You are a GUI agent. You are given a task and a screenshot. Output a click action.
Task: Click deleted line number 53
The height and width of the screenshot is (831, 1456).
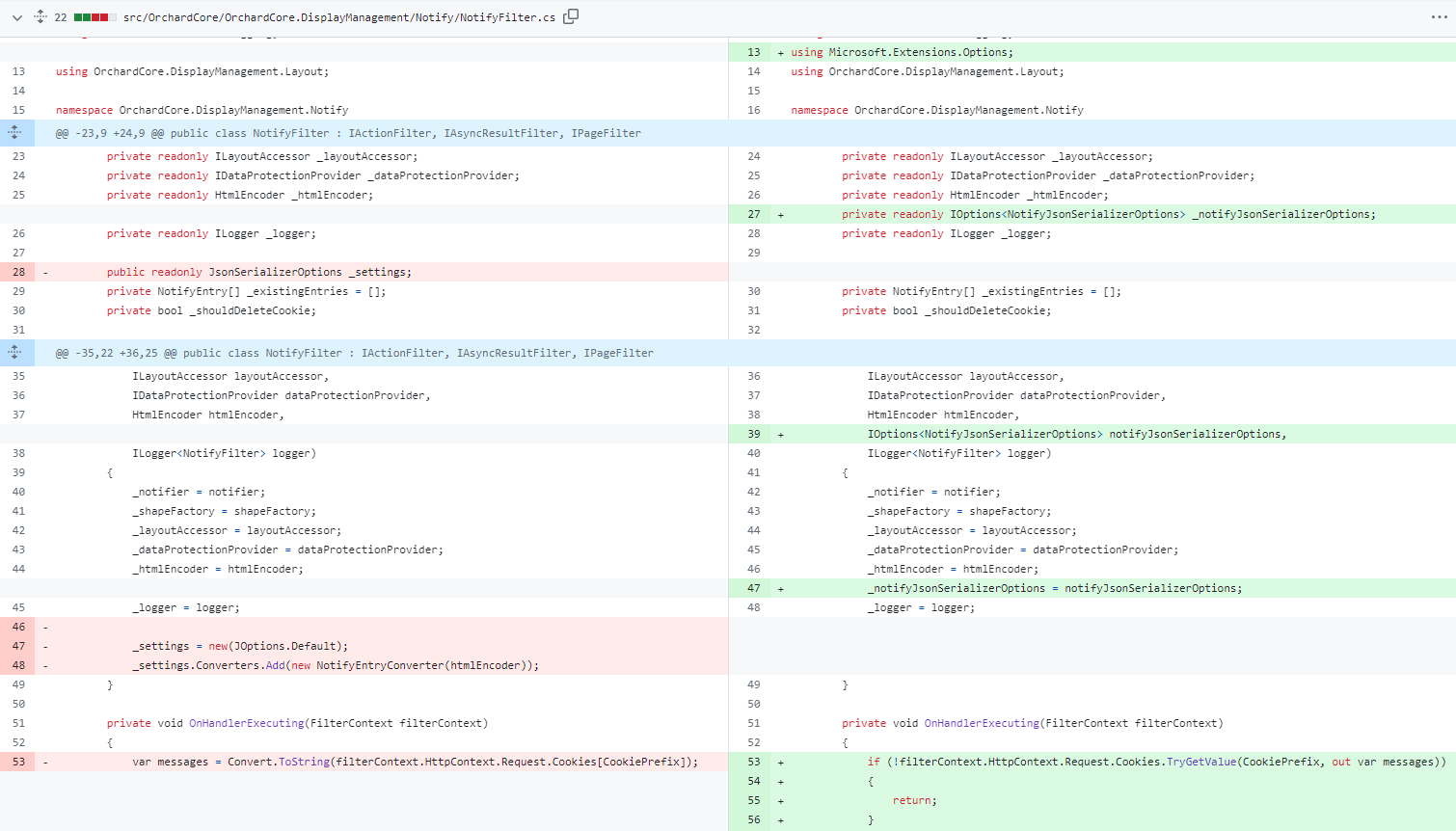point(18,762)
